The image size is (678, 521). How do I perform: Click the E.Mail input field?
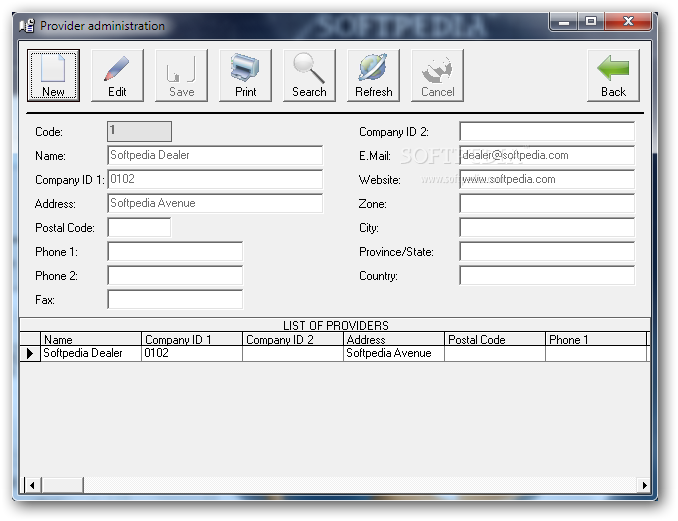click(x=547, y=155)
